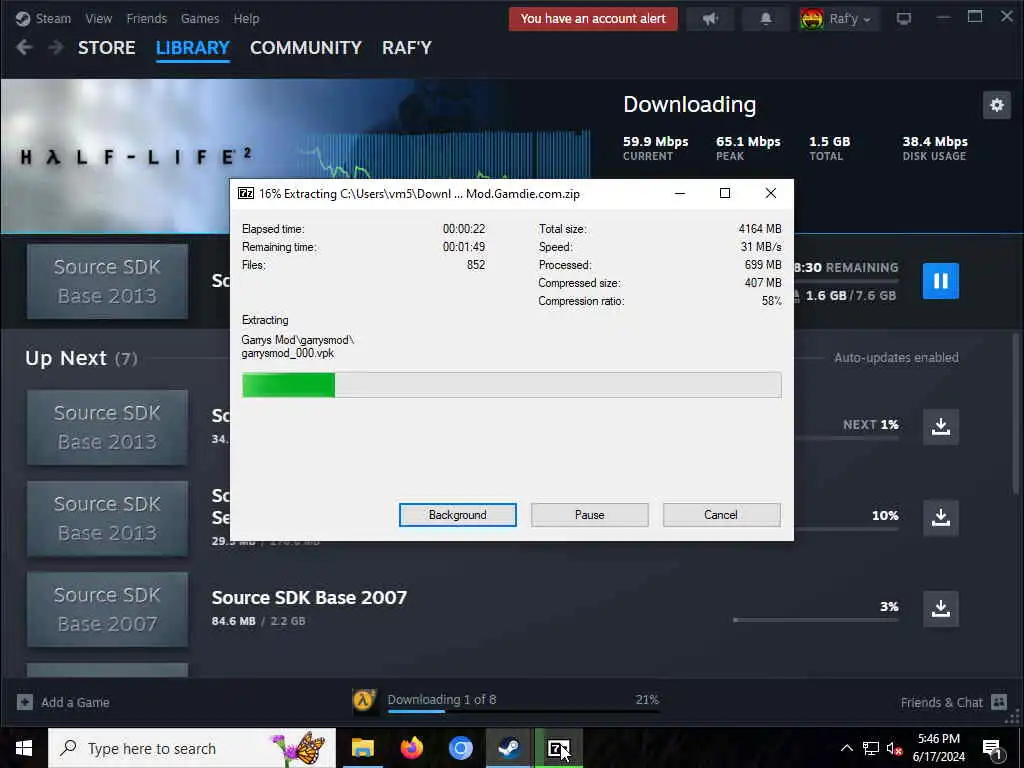This screenshot has width=1024, height=768.
Task: Open the muted volume tray icon
Action: (x=894, y=748)
